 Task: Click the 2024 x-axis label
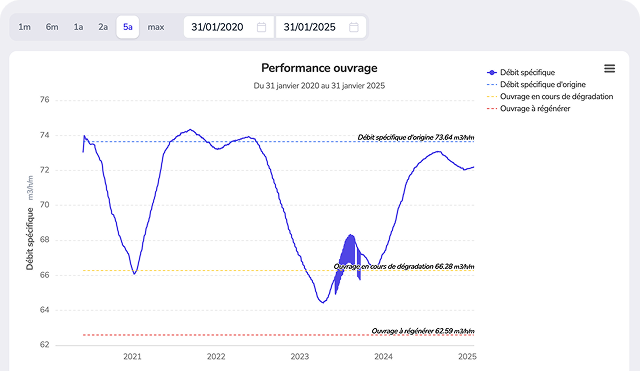[383, 357]
